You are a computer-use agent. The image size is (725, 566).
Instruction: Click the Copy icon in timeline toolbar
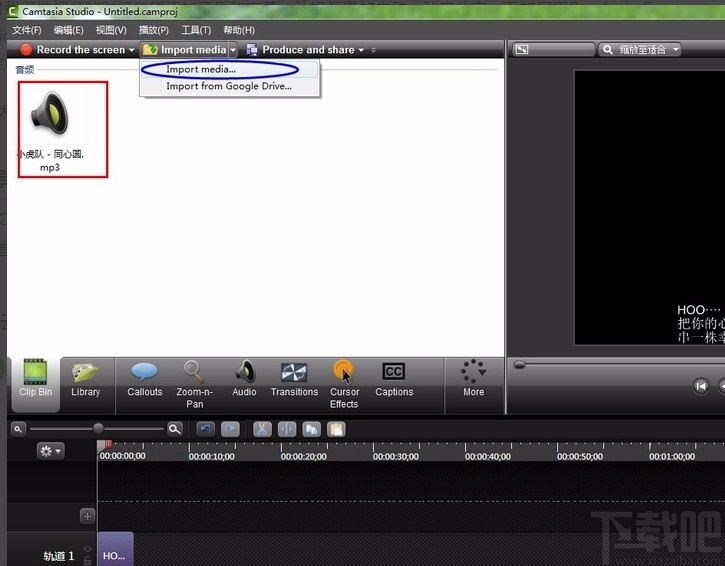click(x=312, y=429)
